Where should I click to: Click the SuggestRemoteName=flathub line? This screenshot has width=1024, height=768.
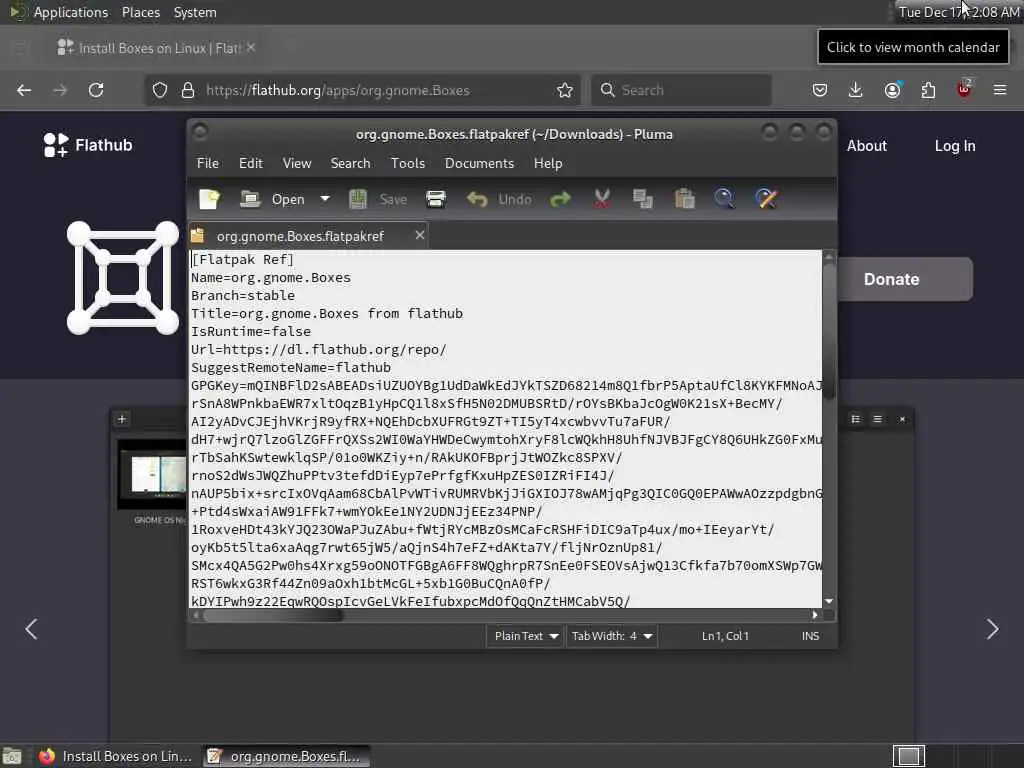coord(291,367)
